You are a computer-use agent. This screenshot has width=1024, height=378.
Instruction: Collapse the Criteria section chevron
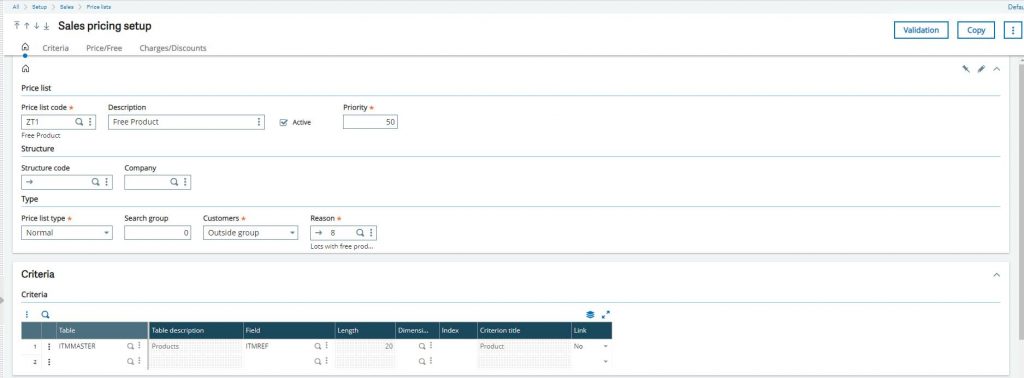coord(997,275)
